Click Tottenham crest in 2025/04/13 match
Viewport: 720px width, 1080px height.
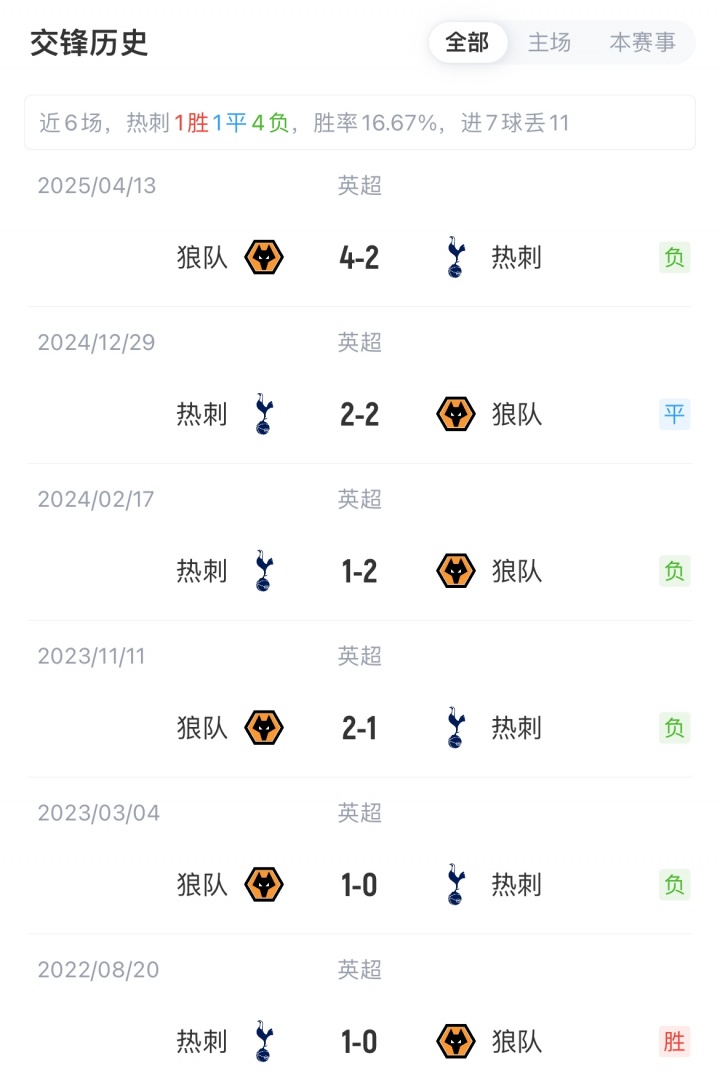click(x=456, y=258)
